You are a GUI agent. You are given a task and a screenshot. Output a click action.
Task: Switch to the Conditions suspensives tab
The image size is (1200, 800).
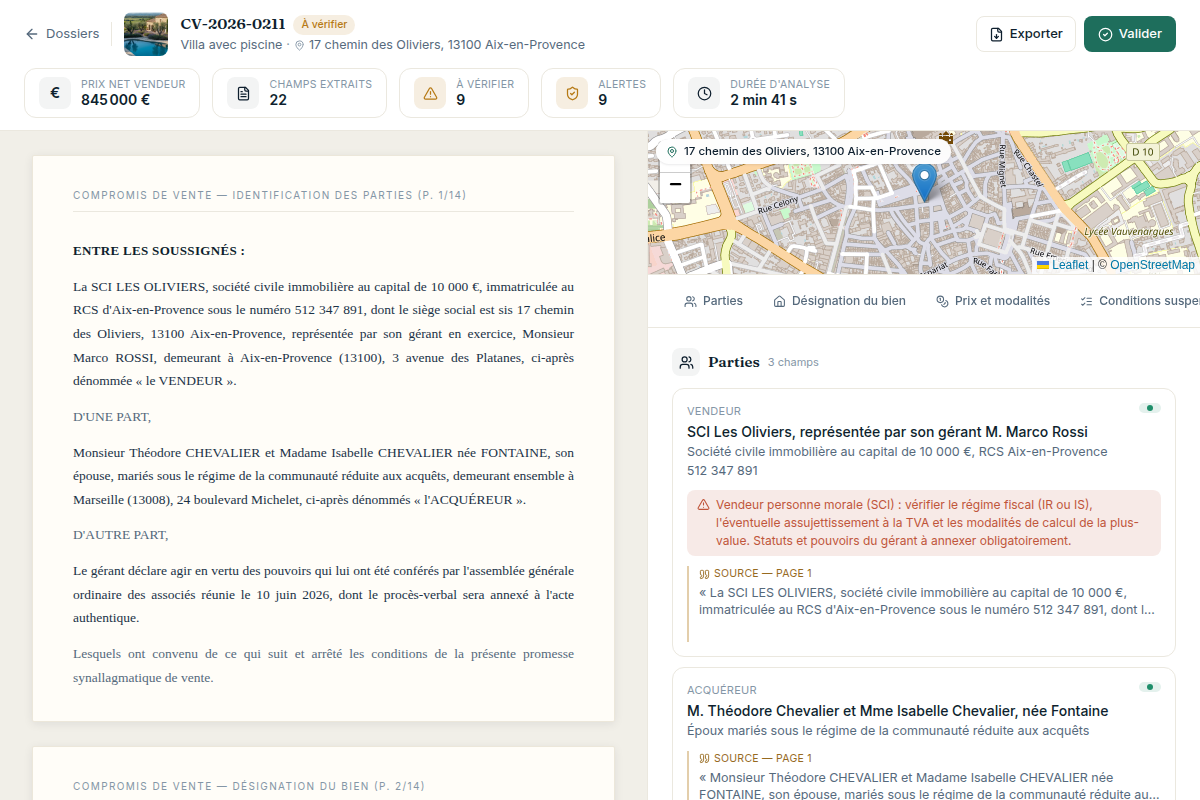tap(1139, 301)
